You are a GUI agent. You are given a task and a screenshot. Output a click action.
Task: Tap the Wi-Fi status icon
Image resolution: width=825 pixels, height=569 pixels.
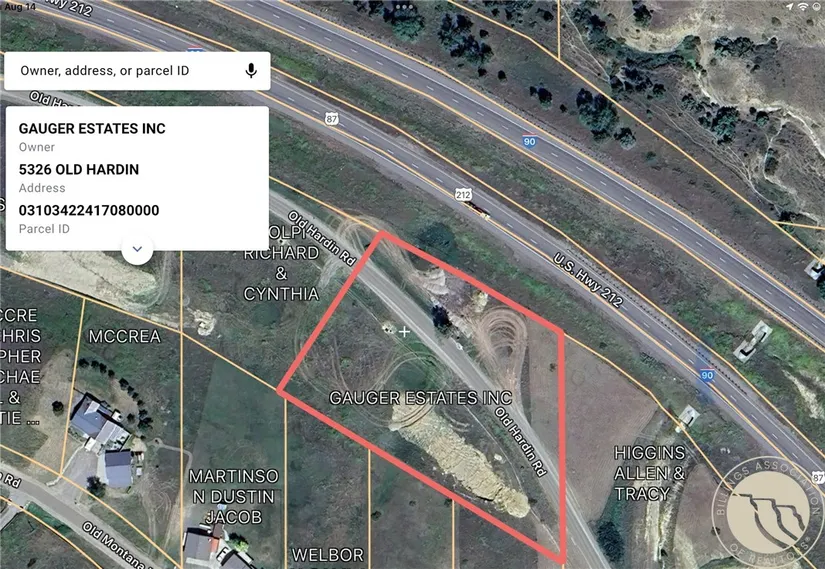803,7
